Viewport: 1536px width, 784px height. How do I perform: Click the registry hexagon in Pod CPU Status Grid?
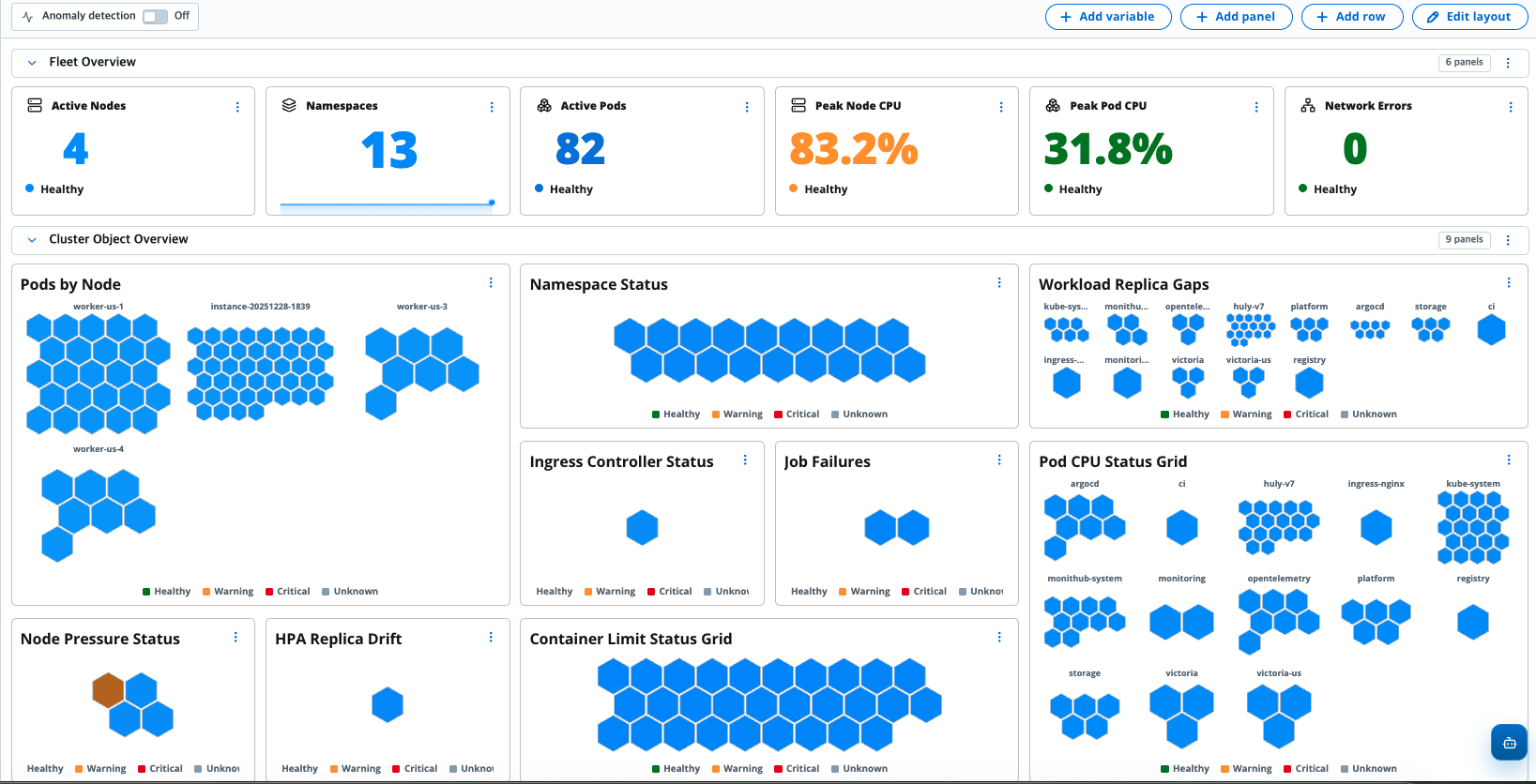[x=1473, y=623]
